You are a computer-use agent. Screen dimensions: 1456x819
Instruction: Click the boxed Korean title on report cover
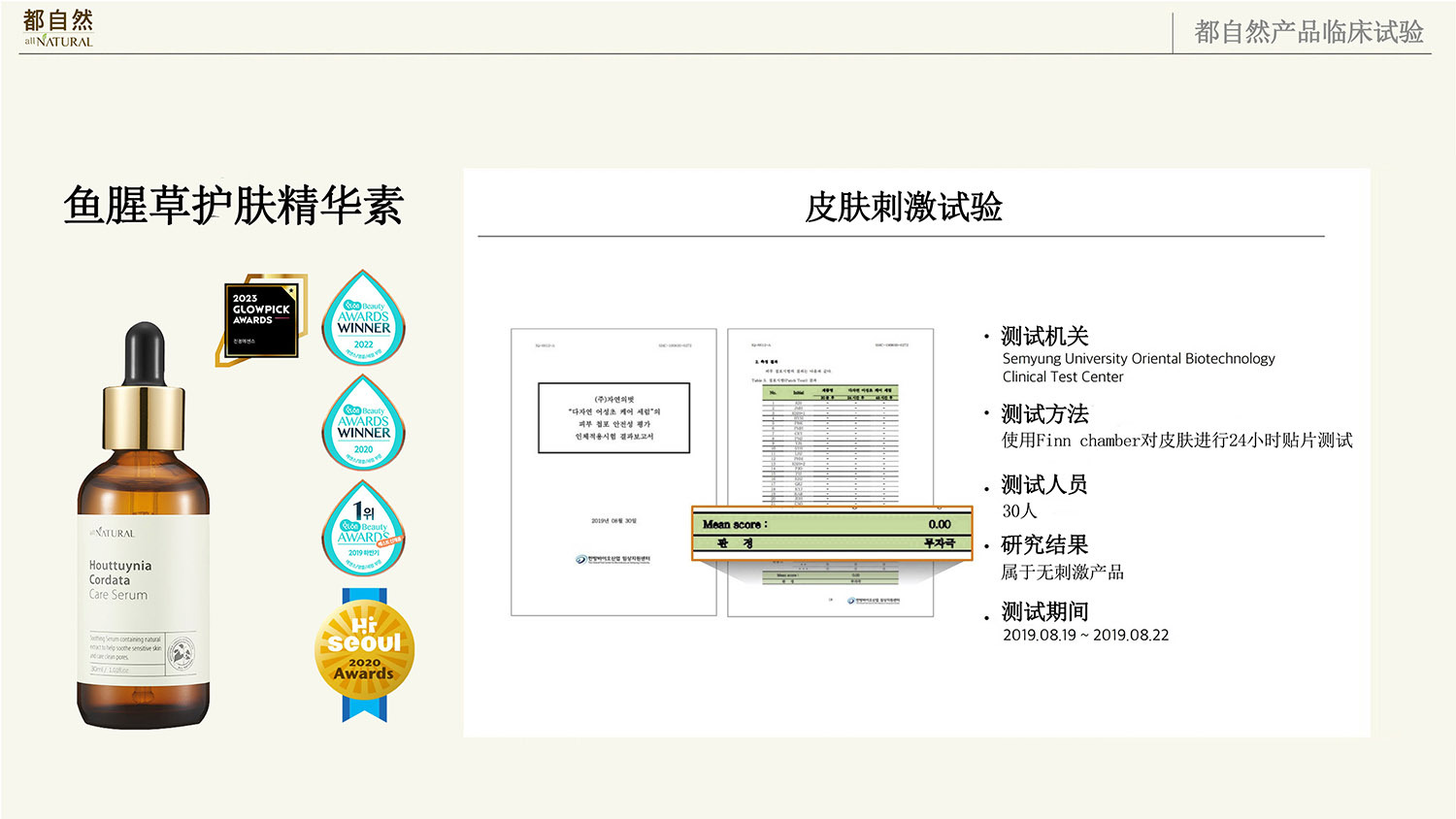point(613,418)
